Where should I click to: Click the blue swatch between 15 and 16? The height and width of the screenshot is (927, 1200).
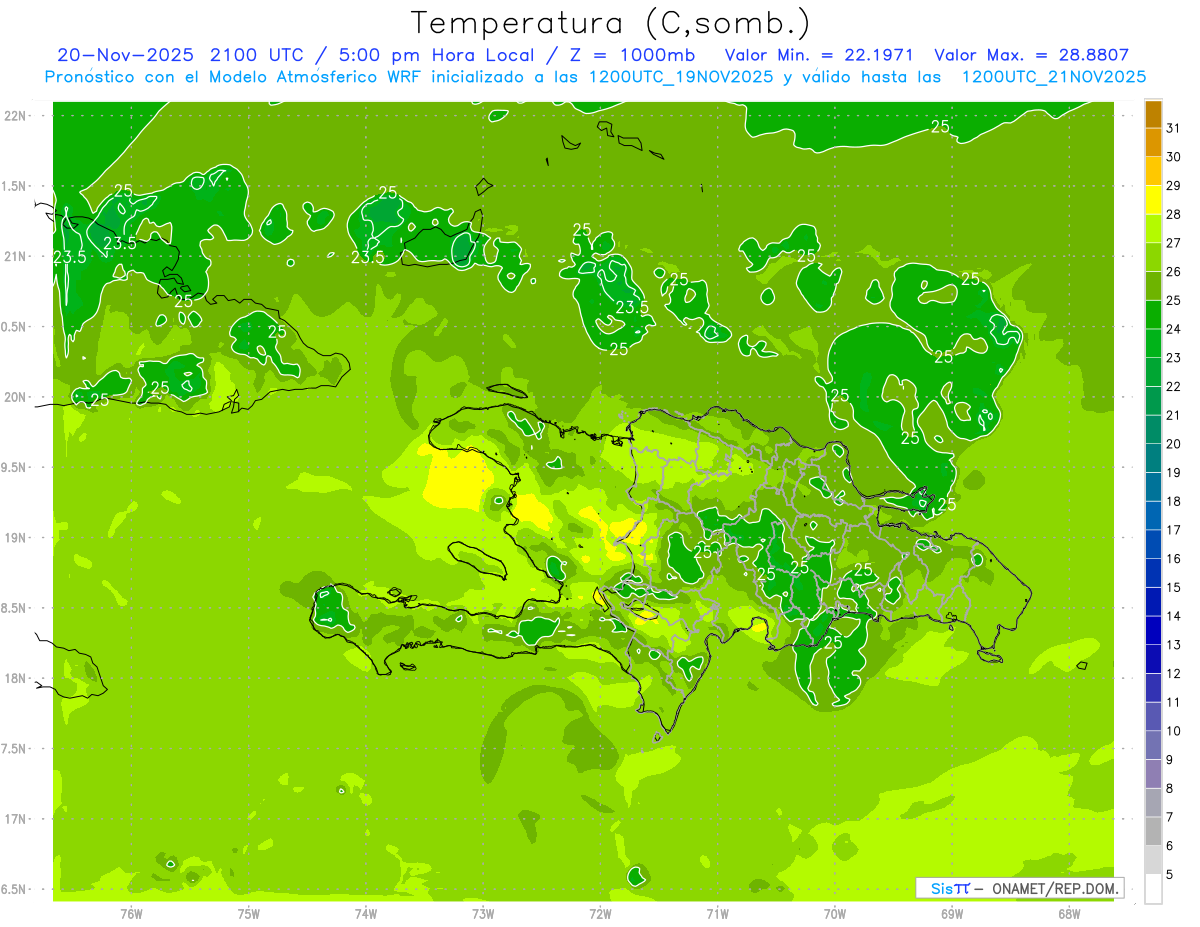tap(1153, 573)
